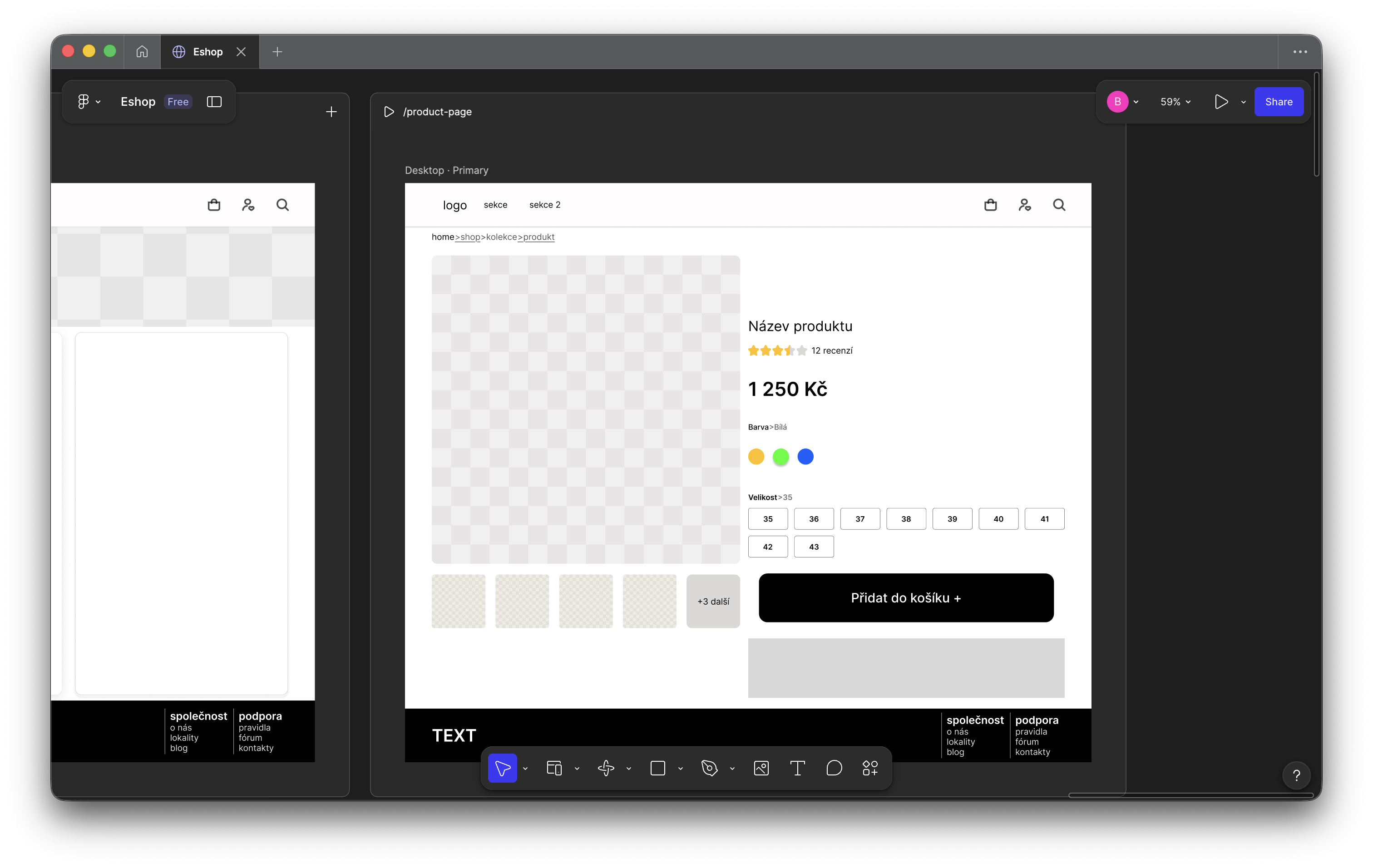Image resolution: width=1373 pixels, height=868 pixels.
Task: Select the Desktop · Primary frame label
Action: (446, 170)
